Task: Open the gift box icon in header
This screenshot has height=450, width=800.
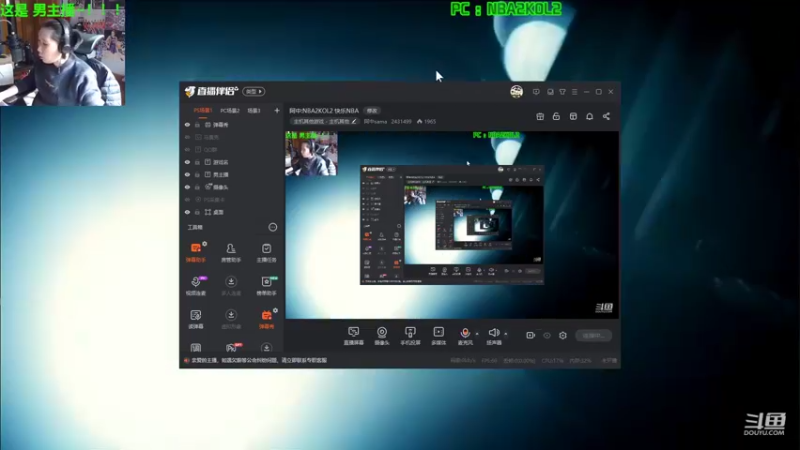Action: pyautogui.click(x=540, y=116)
